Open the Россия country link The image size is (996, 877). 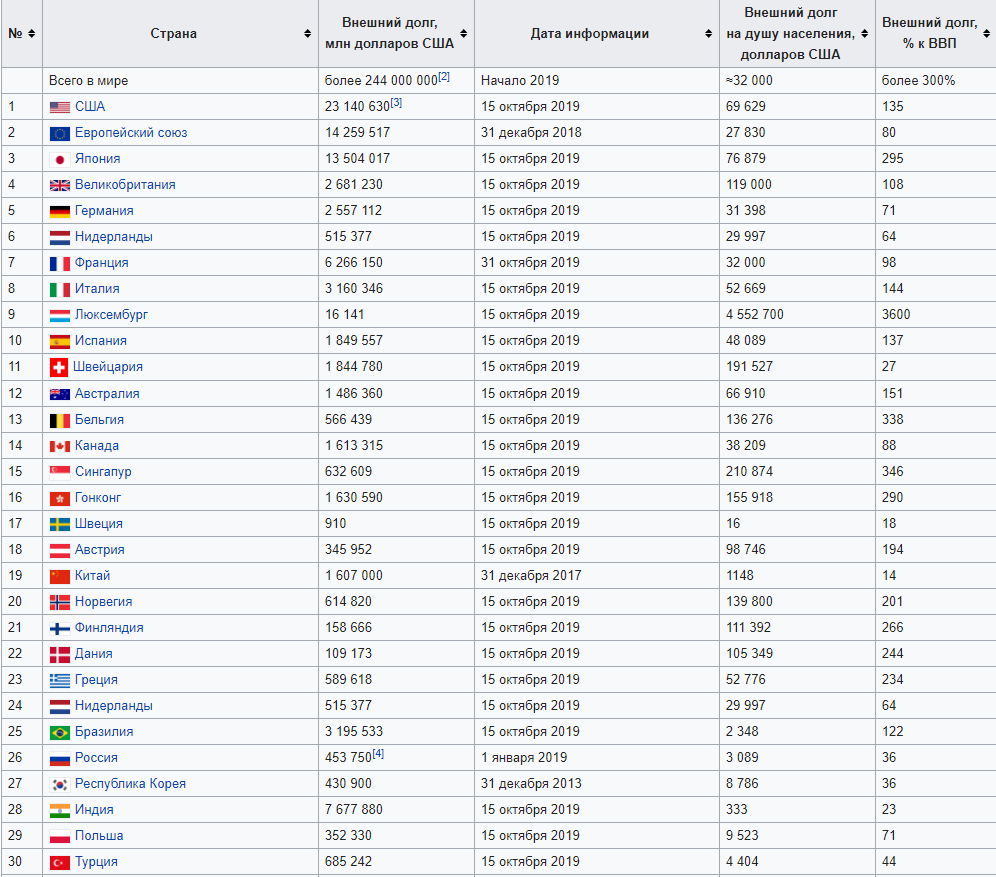pos(96,758)
